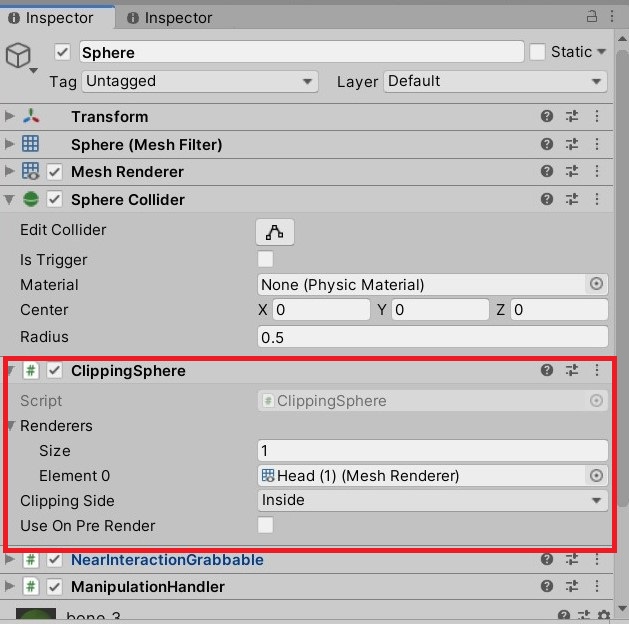Screen dimensions: 629x624
Task: Toggle the Sphere object active checkbox
Action: [x=63, y=52]
